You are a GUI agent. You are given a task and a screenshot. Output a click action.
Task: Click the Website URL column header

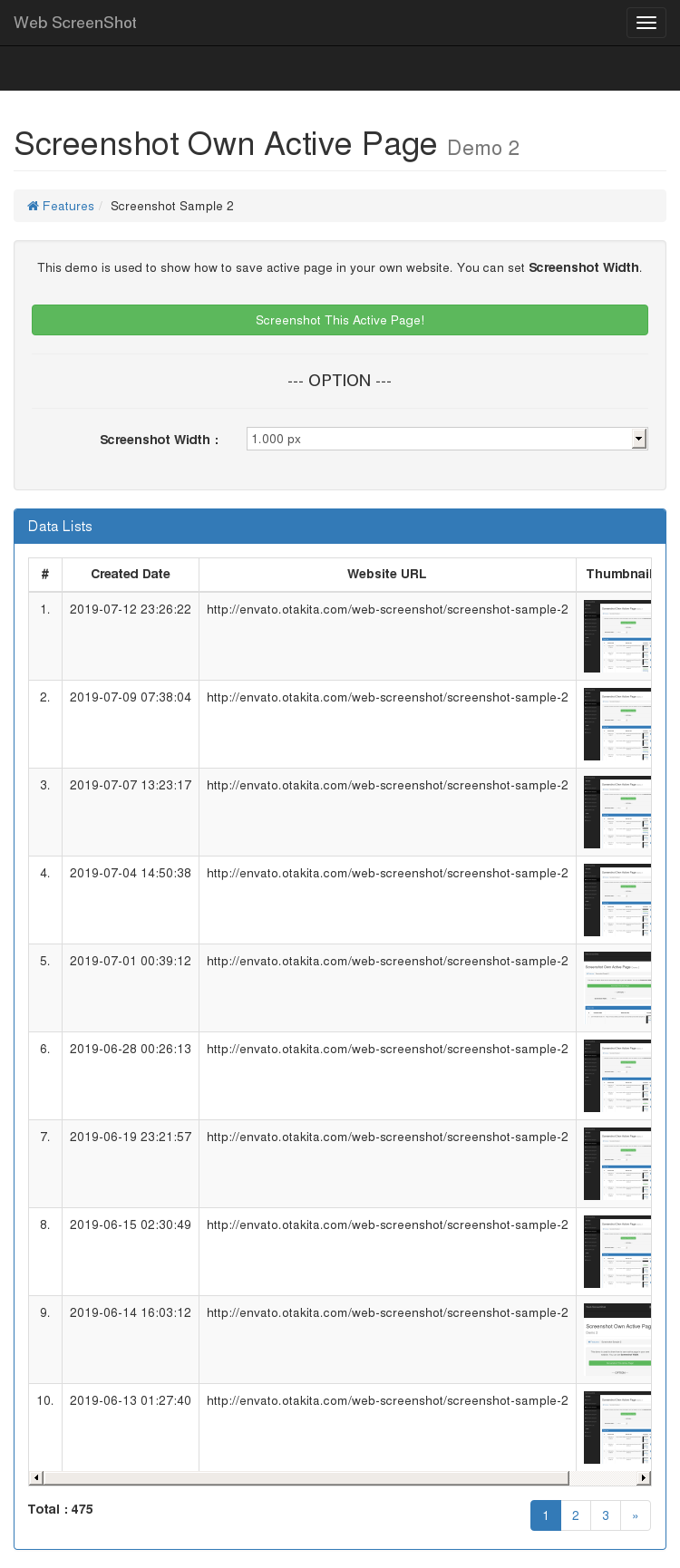(386, 574)
